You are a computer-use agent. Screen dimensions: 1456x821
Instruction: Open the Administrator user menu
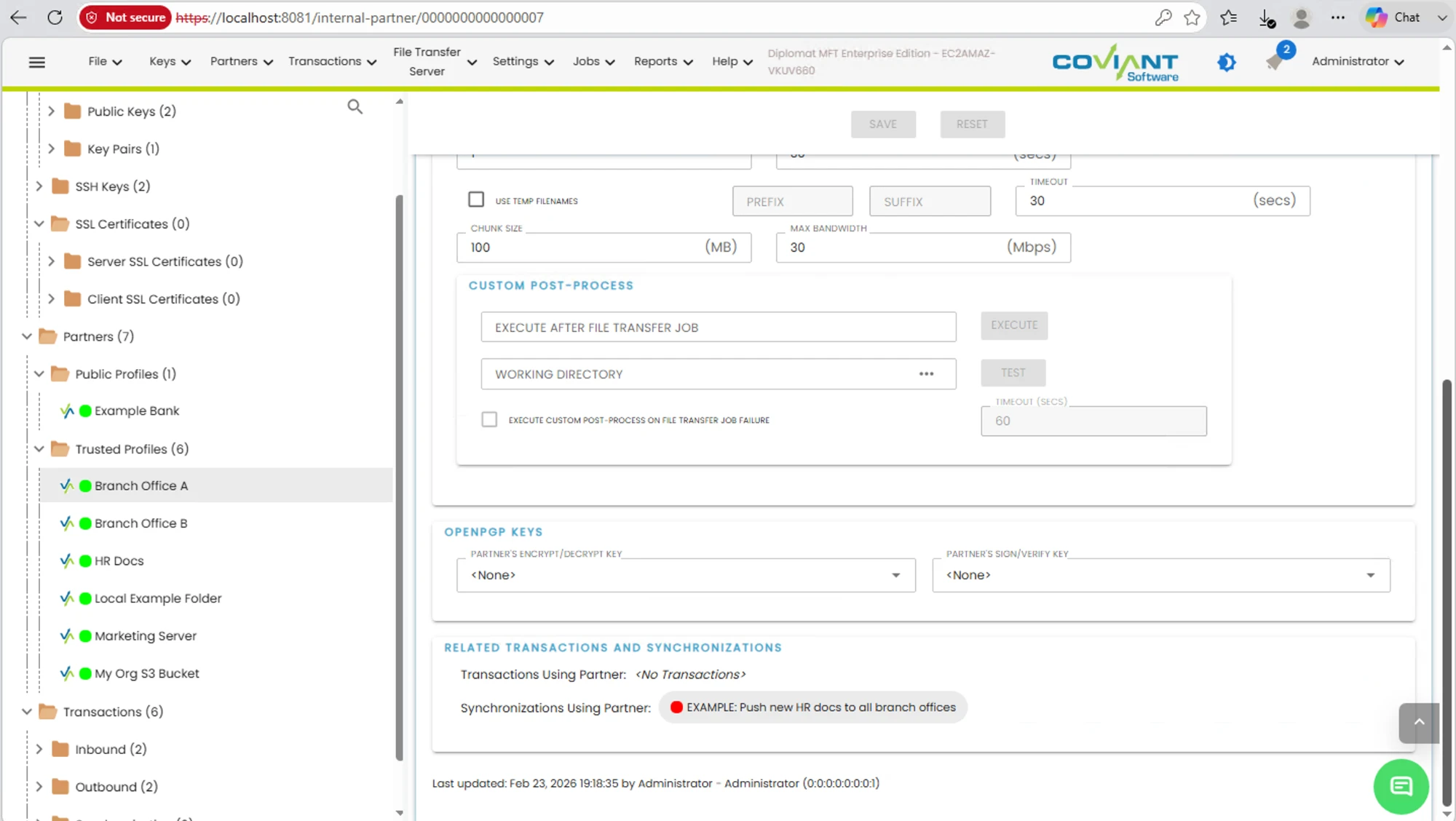click(x=1358, y=62)
